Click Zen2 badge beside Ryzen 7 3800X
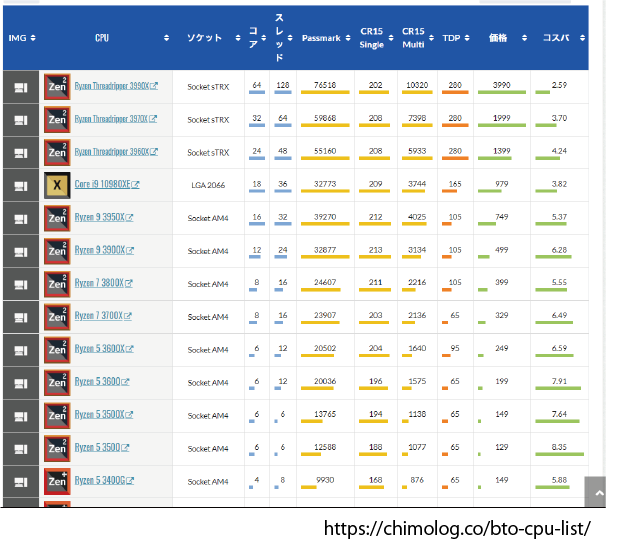Viewport: 640px width, 548px height. [x=57, y=284]
